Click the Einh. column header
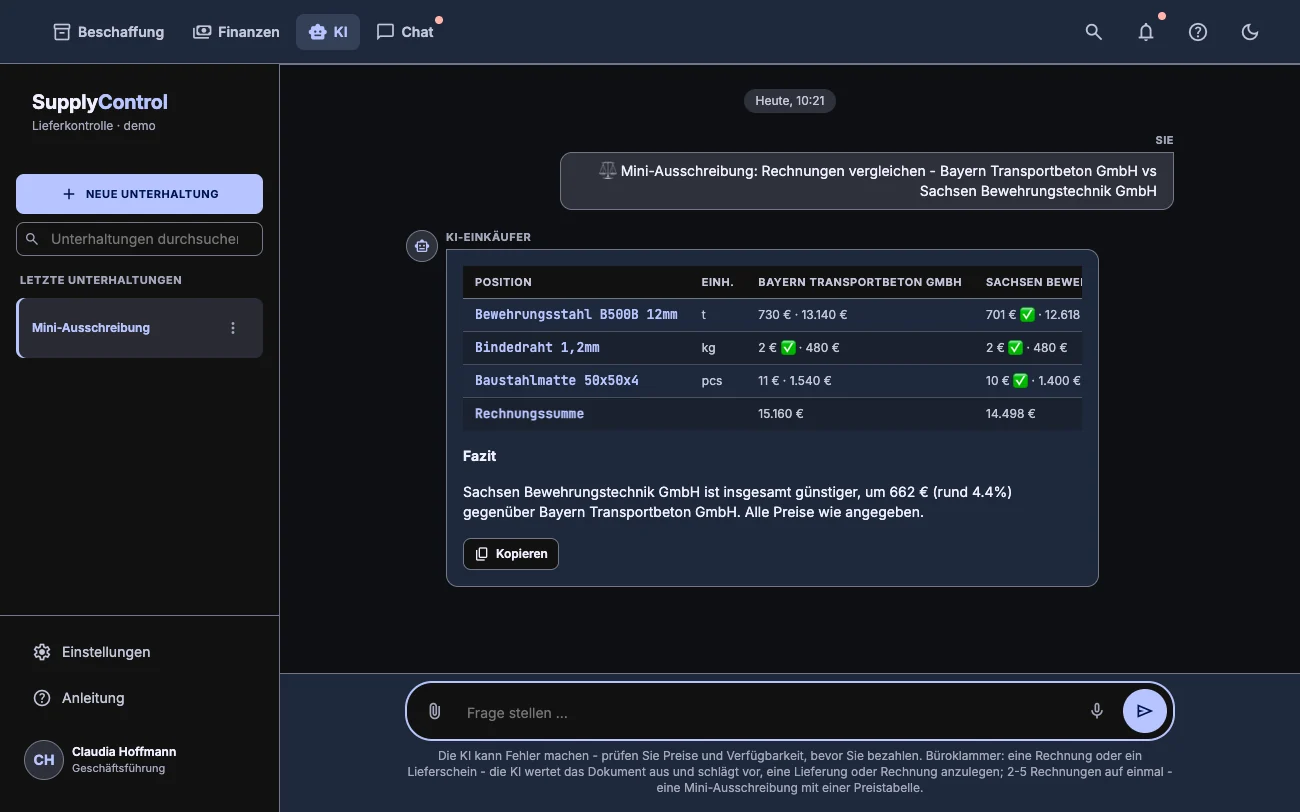This screenshot has width=1300, height=812. coord(717,282)
